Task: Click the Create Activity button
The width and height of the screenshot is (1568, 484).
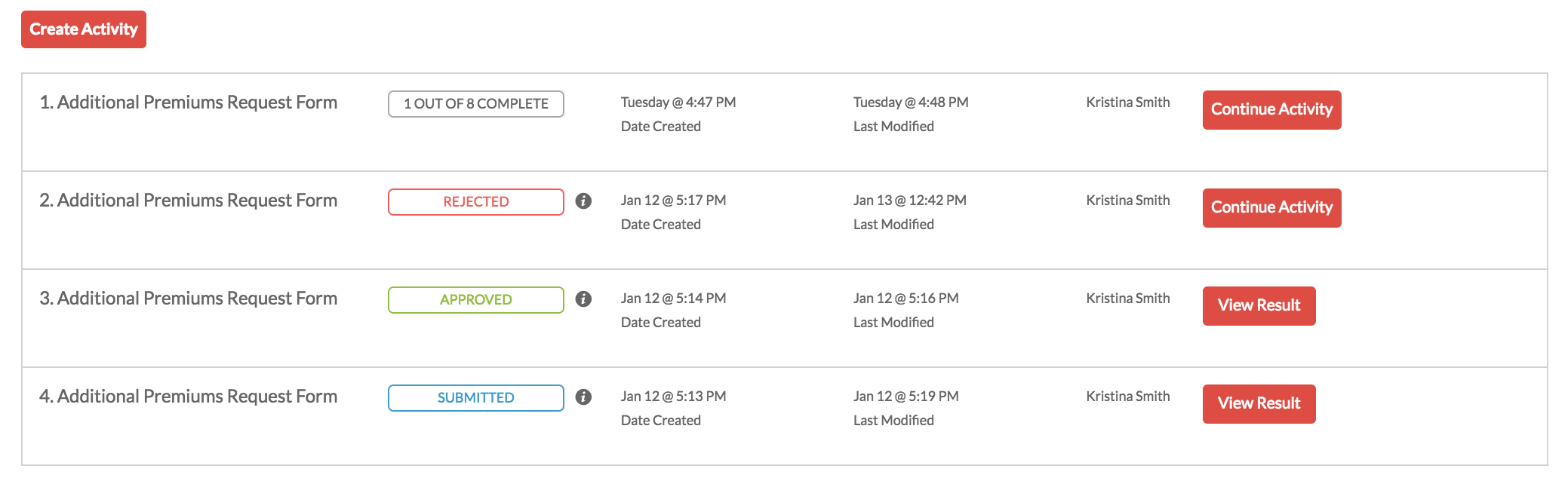Action: click(x=84, y=29)
